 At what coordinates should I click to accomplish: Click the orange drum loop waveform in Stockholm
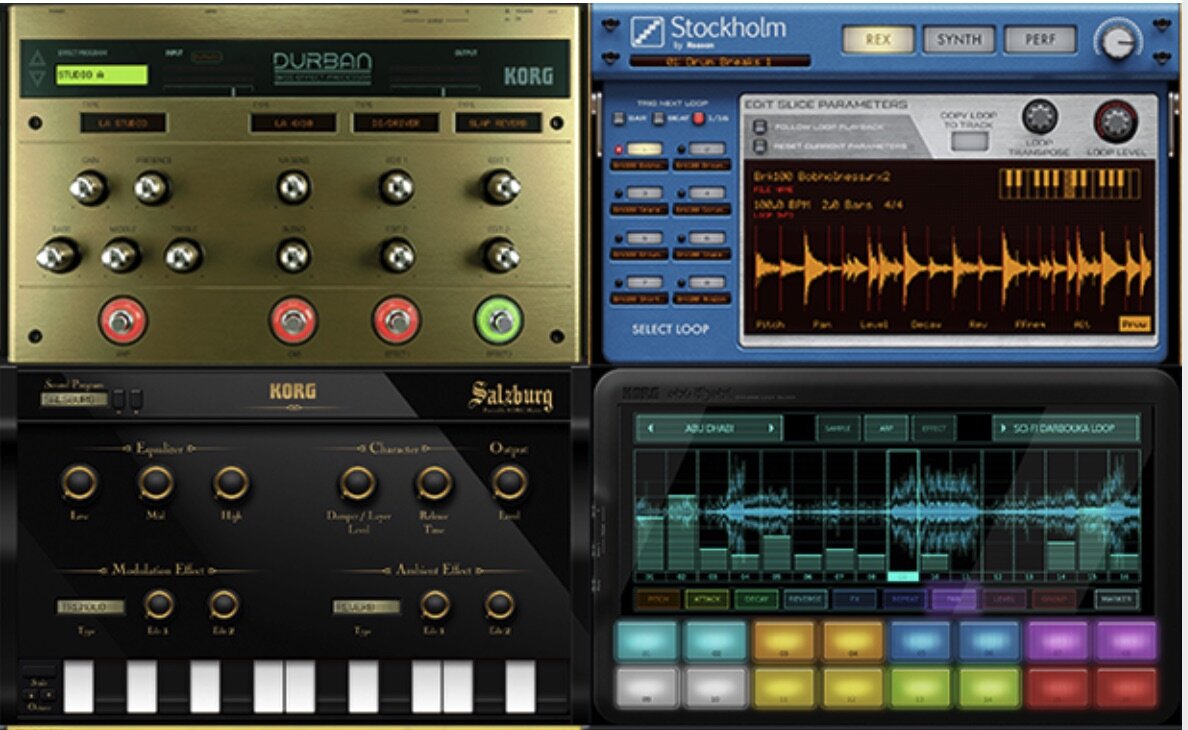point(952,269)
